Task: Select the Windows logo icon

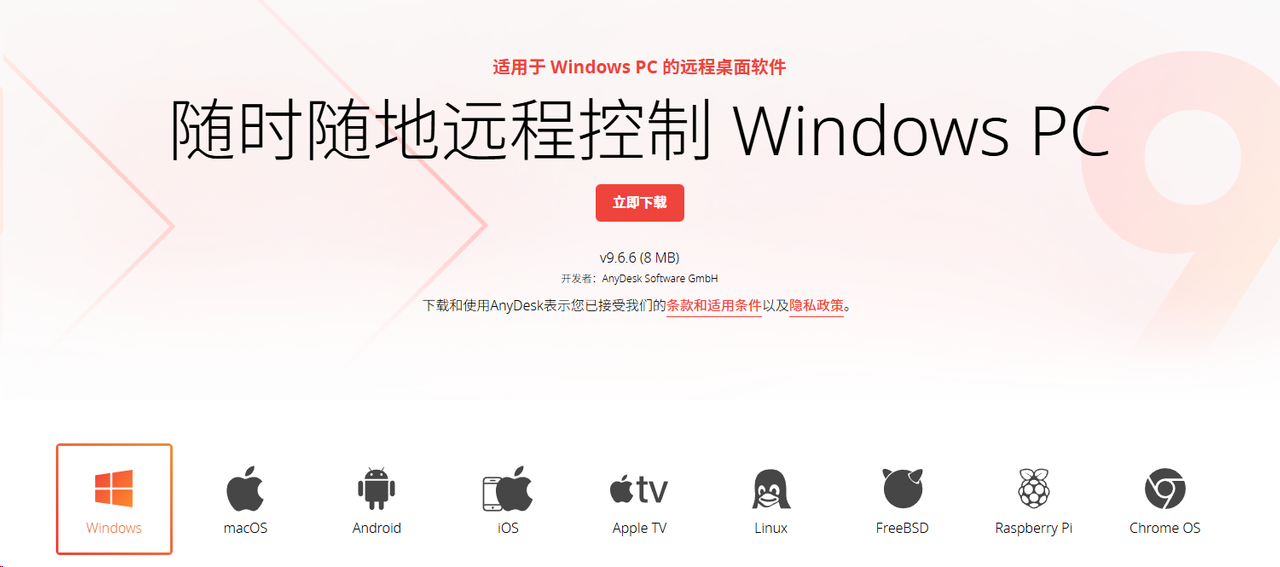Action: pyautogui.click(x=114, y=489)
